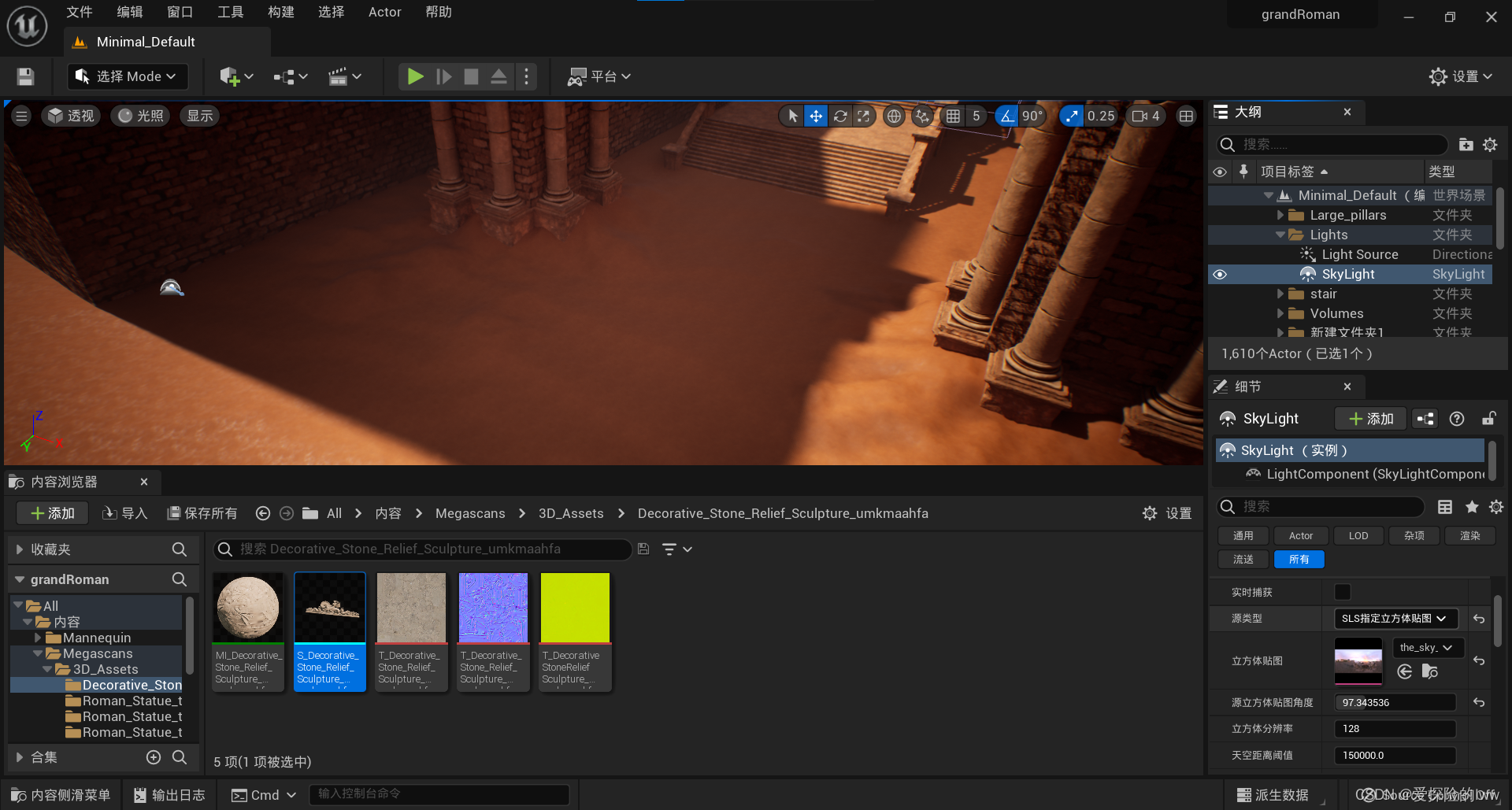Viewport: 1512px width, 810px height.
Task: Open the 文件 menu
Action: (80, 12)
